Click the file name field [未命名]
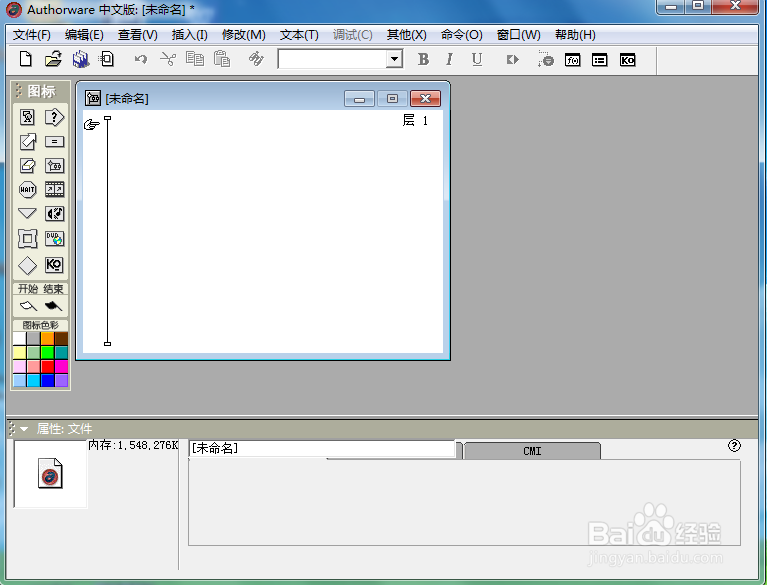767x585 pixels. pos(322,448)
